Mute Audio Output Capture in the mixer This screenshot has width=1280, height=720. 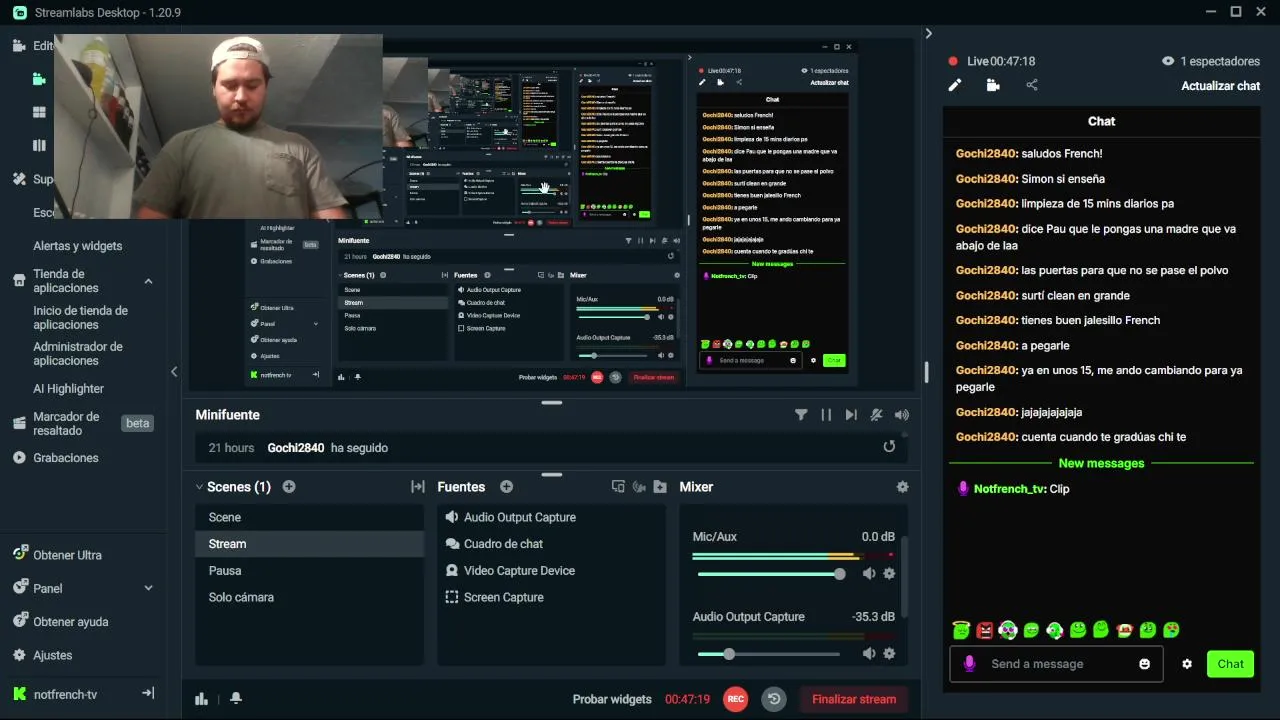869,654
